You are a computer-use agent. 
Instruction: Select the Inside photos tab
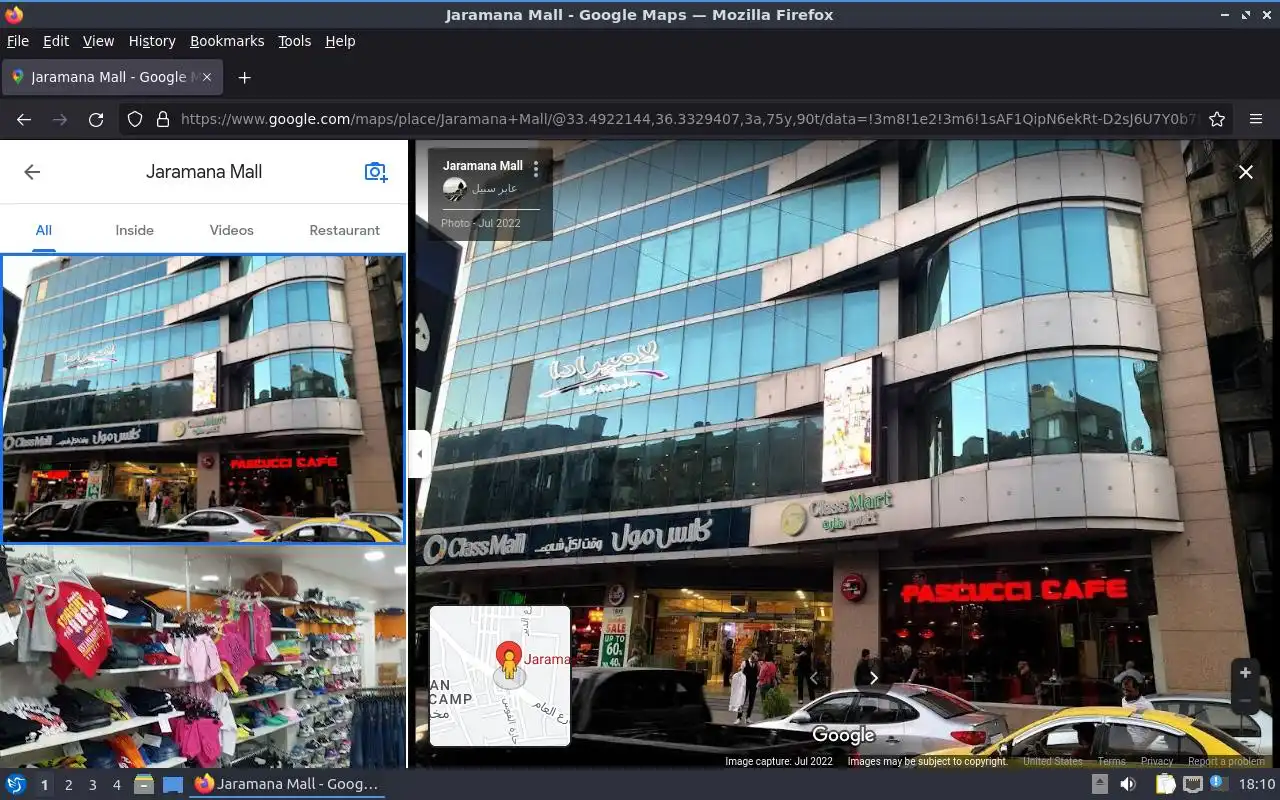tap(134, 230)
